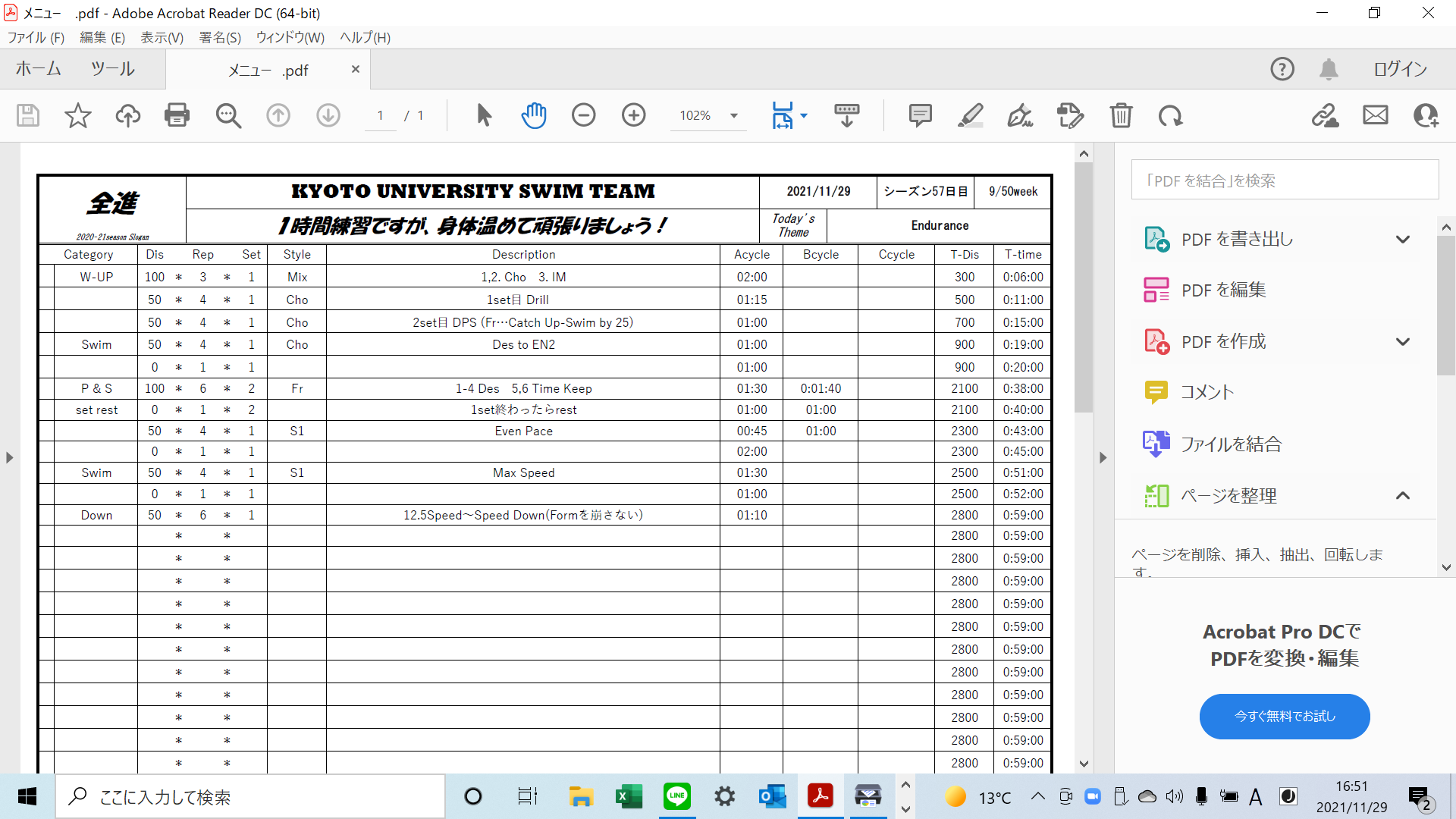The image size is (1456, 819).
Task: Click the zoom out minus icon
Action: point(583,115)
